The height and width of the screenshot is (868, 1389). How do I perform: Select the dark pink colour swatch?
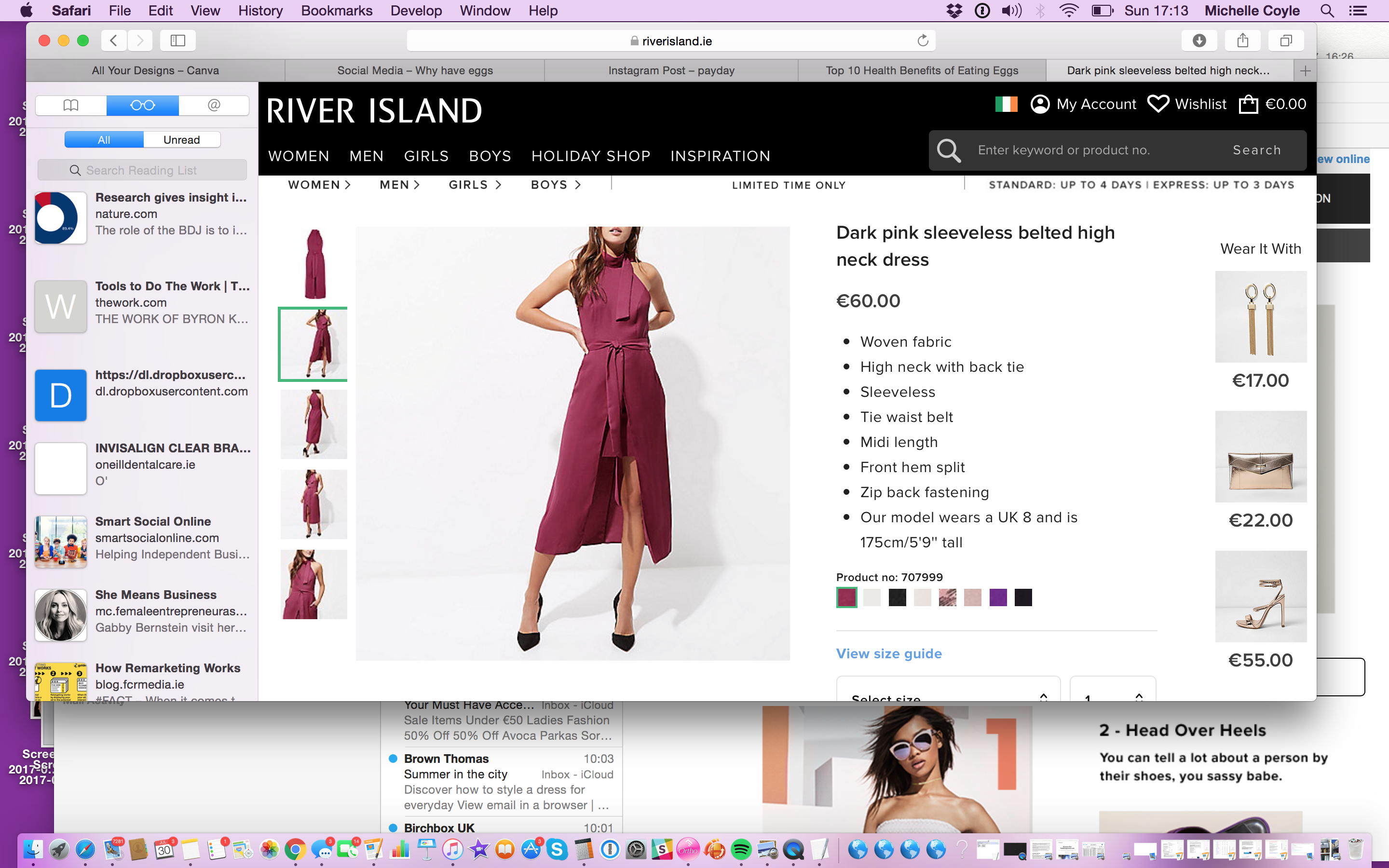(x=846, y=597)
